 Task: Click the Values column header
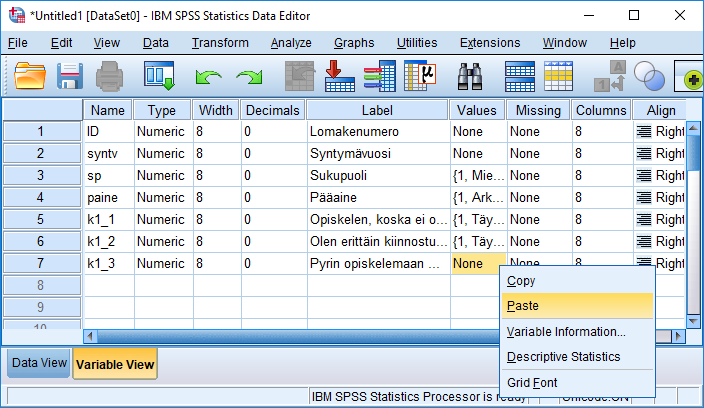click(x=477, y=110)
